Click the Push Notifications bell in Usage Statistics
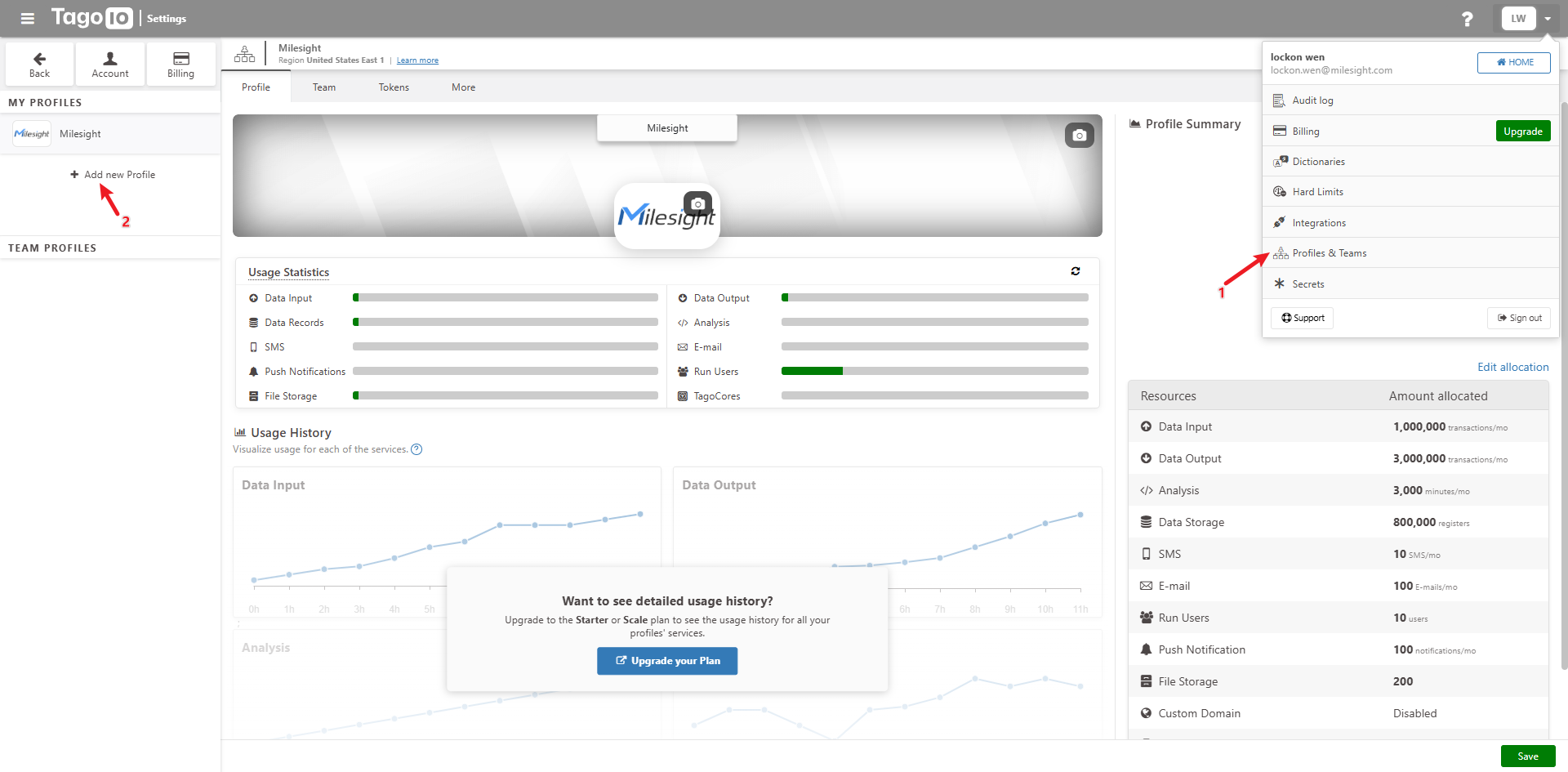Image resolution: width=1568 pixels, height=772 pixels. coord(253,372)
